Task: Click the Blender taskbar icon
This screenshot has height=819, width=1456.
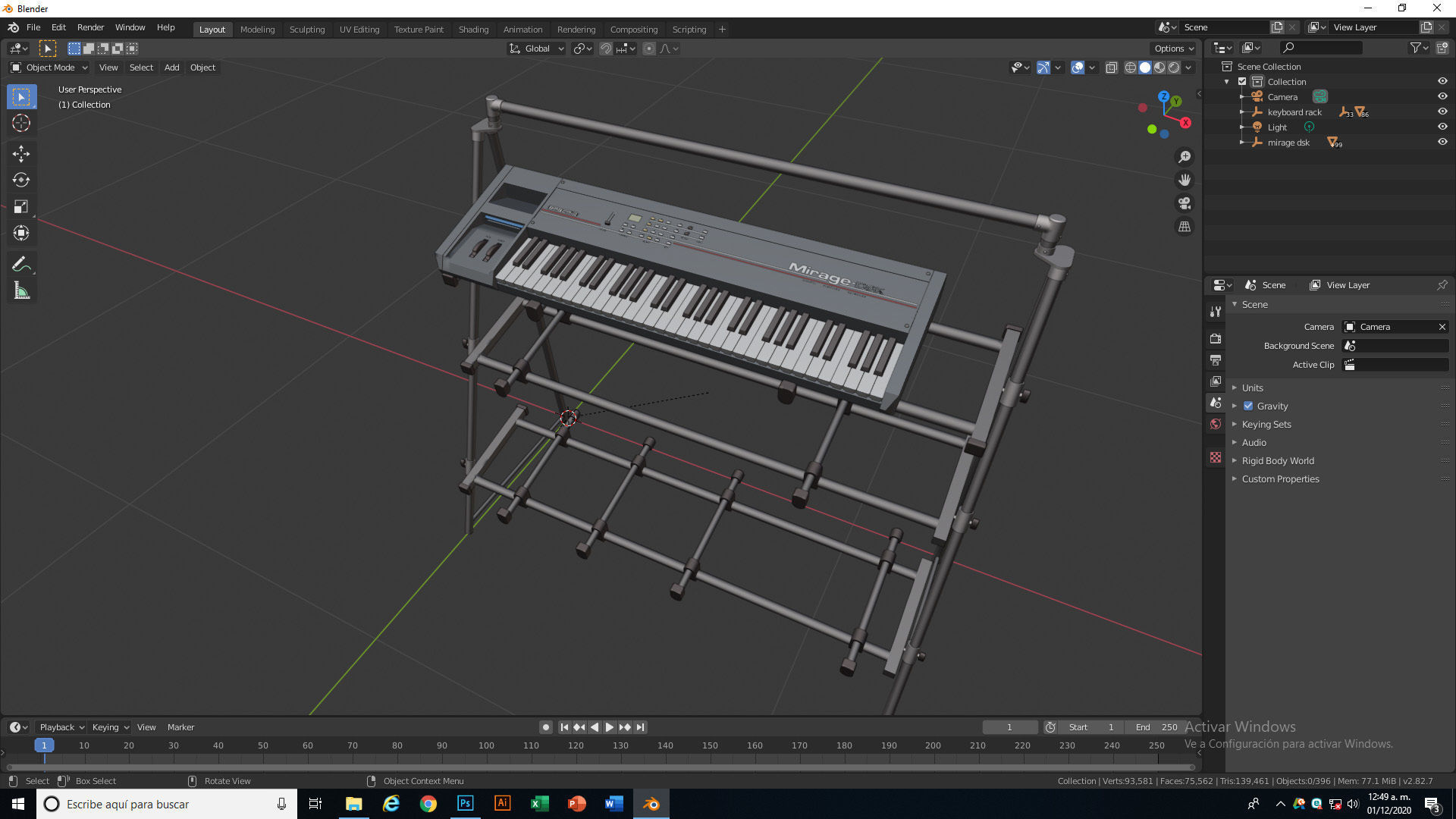Action: pos(651,804)
